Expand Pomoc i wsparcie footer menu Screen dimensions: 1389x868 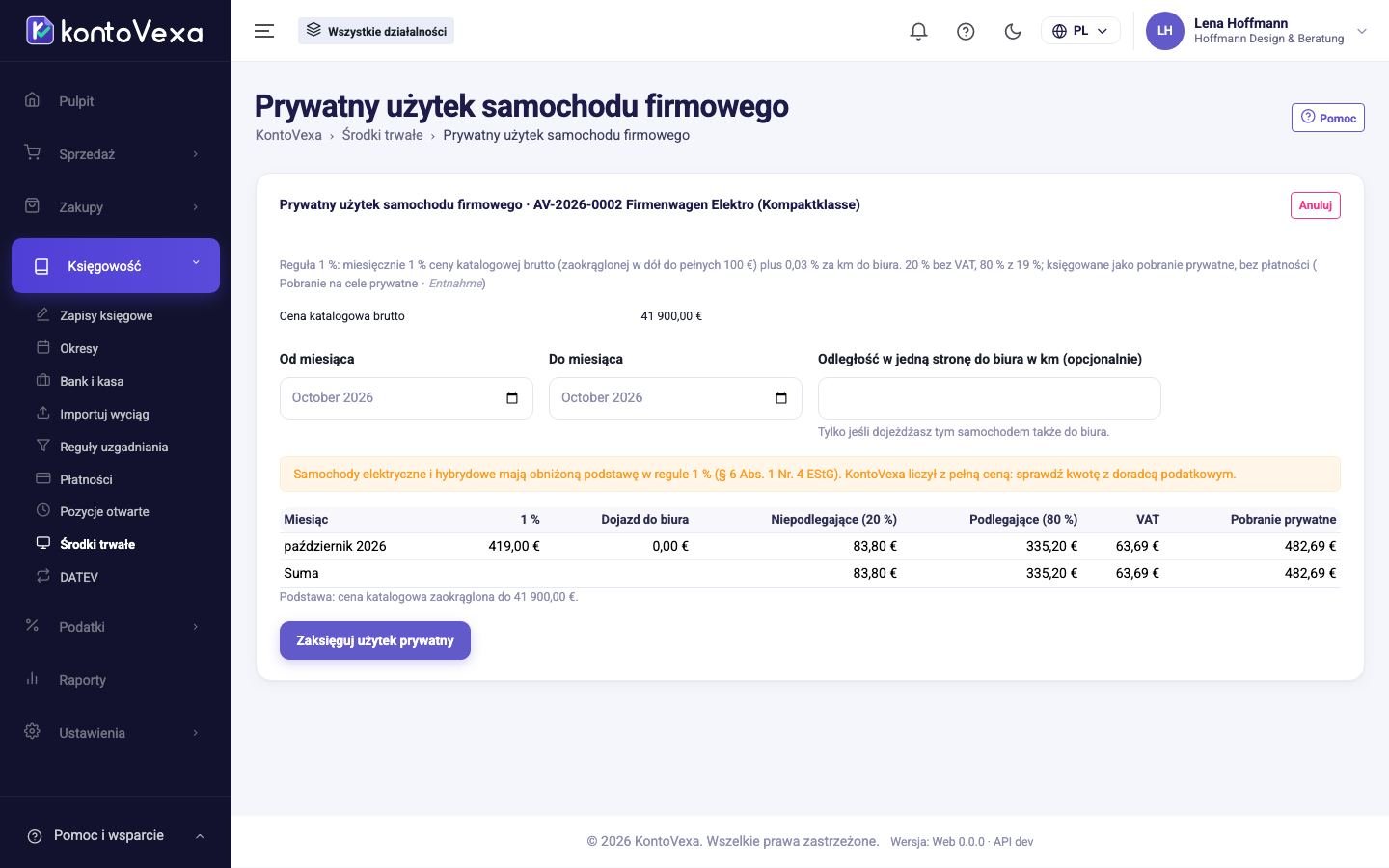[116, 835]
